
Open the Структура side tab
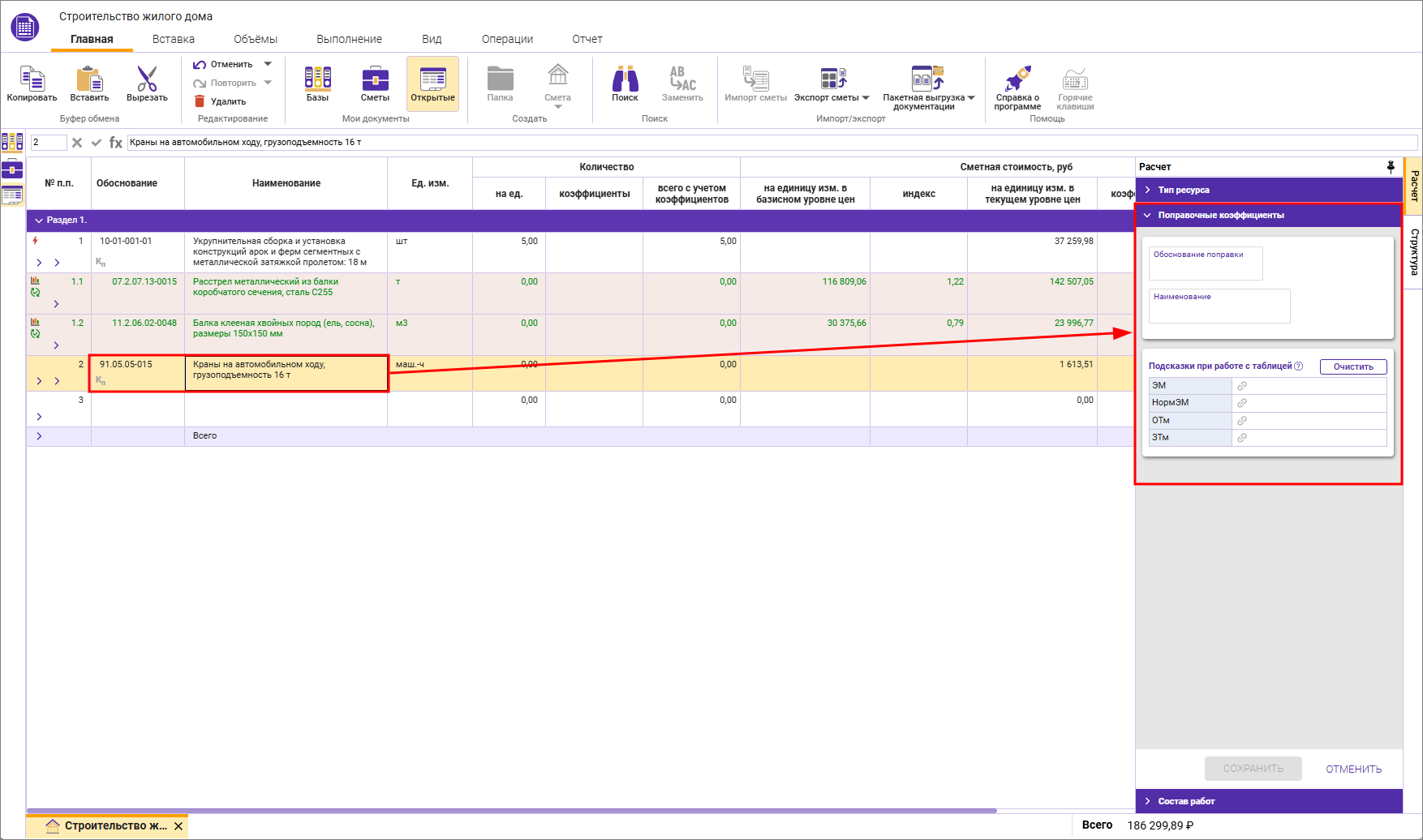pyautogui.click(x=1414, y=251)
